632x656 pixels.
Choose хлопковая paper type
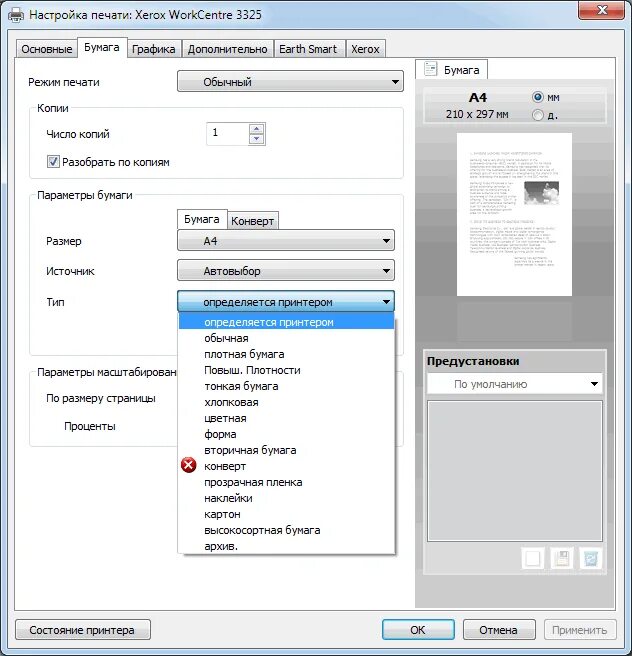(x=287, y=402)
